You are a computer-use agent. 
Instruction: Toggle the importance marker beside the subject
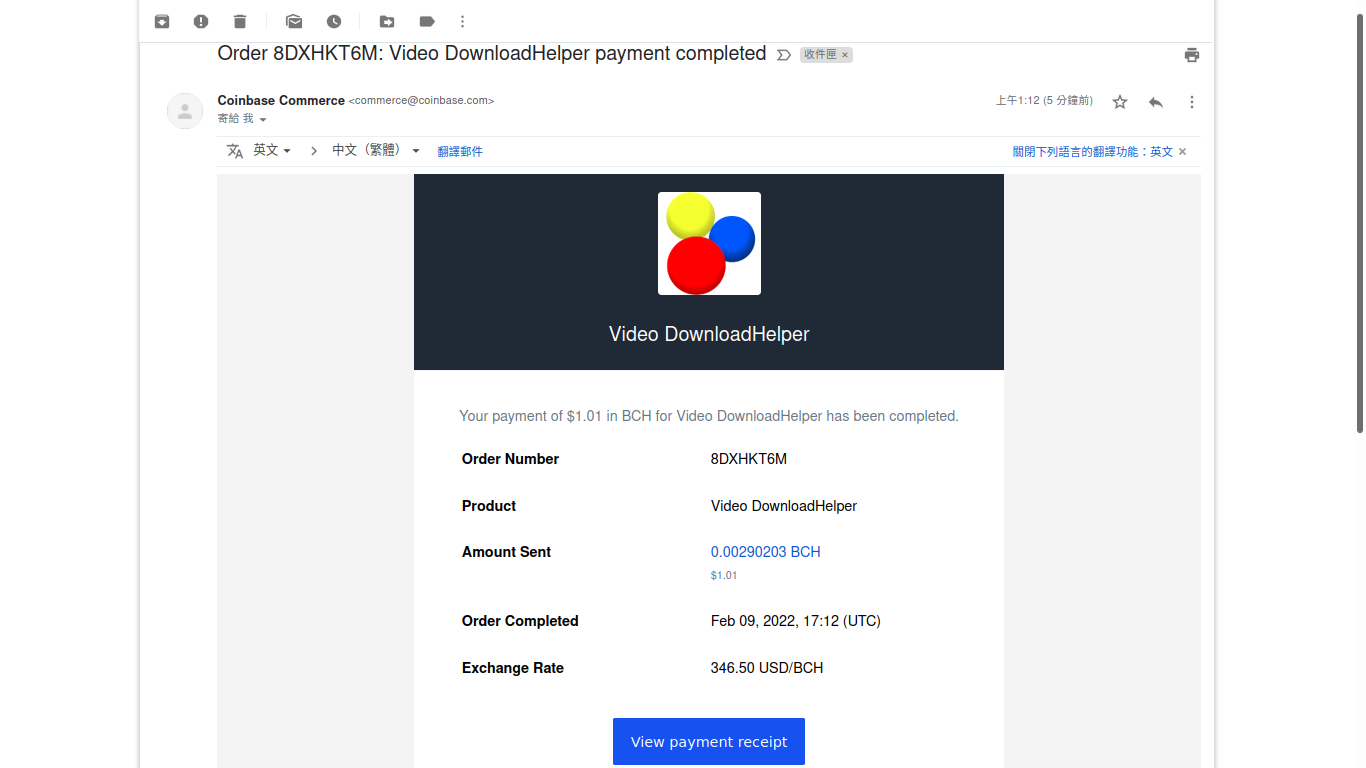[784, 55]
